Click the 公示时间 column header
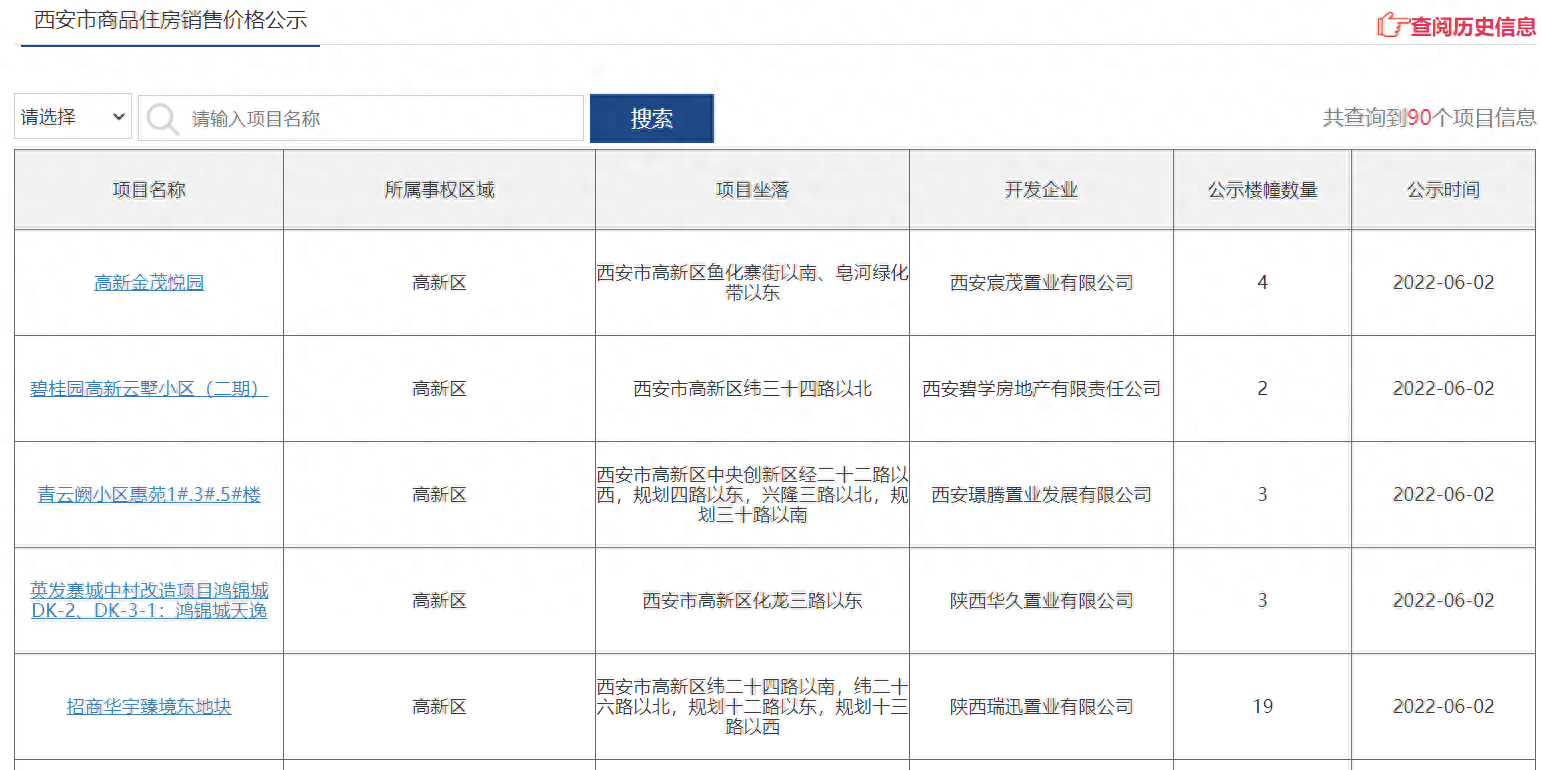This screenshot has width=1541, height=770. (1443, 190)
